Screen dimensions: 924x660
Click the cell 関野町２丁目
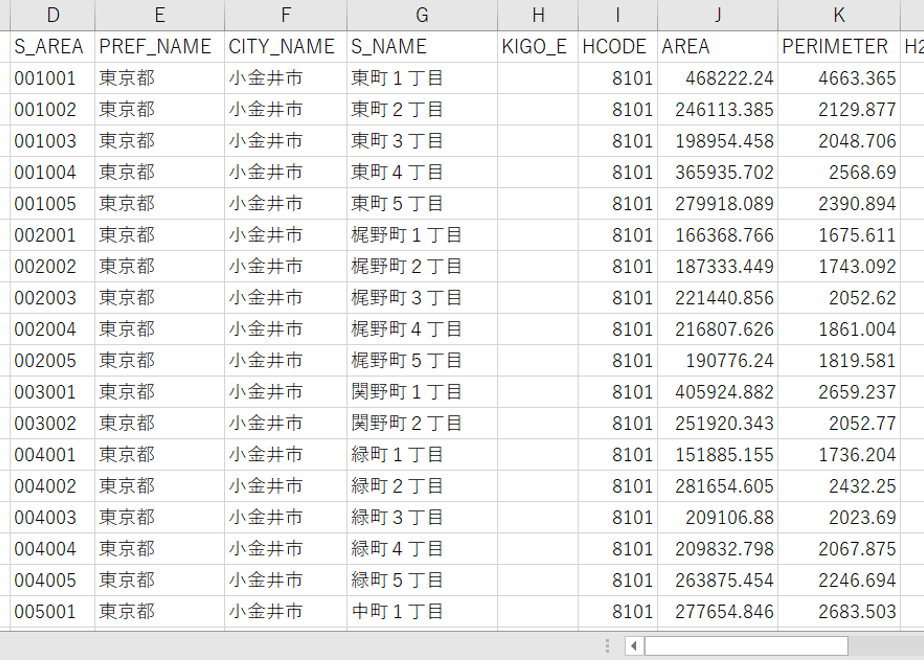pyautogui.click(x=422, y=423)
